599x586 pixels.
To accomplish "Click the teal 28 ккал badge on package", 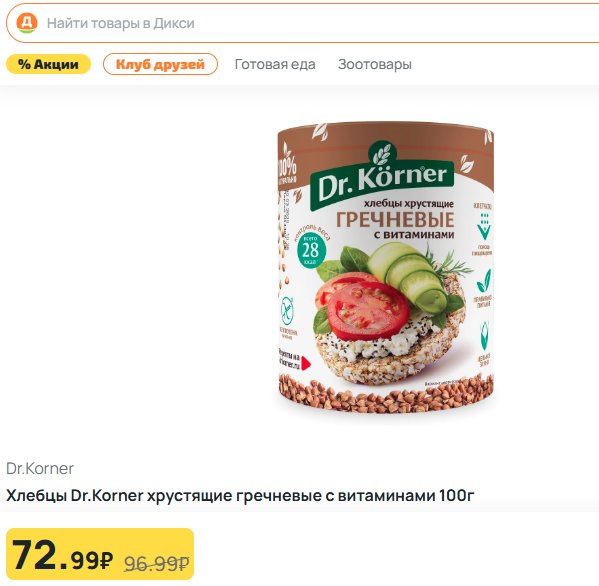I will tap(311, 250).
